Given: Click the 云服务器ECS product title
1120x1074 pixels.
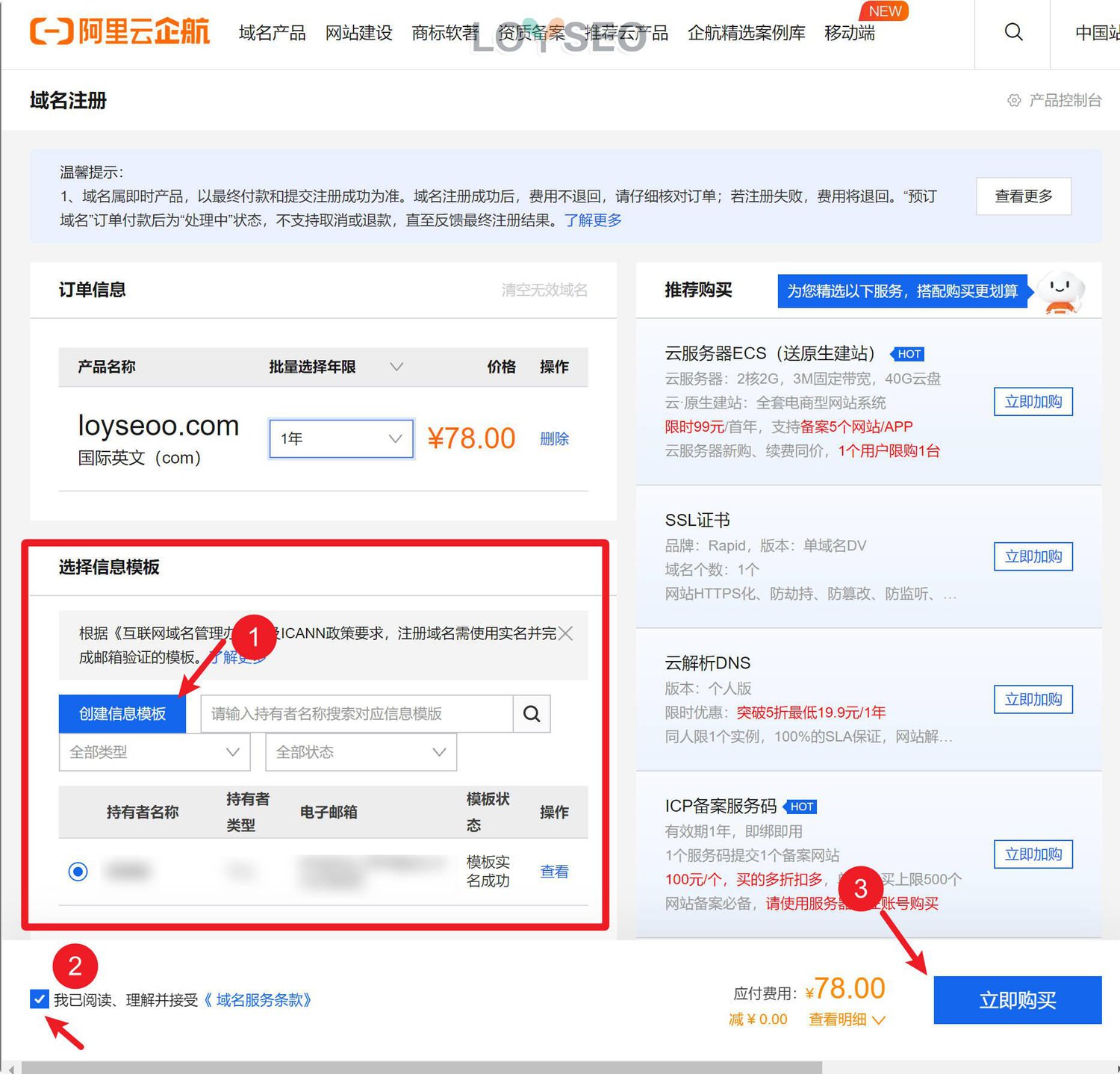Looking at the screenshot, I should coord(770,353).
